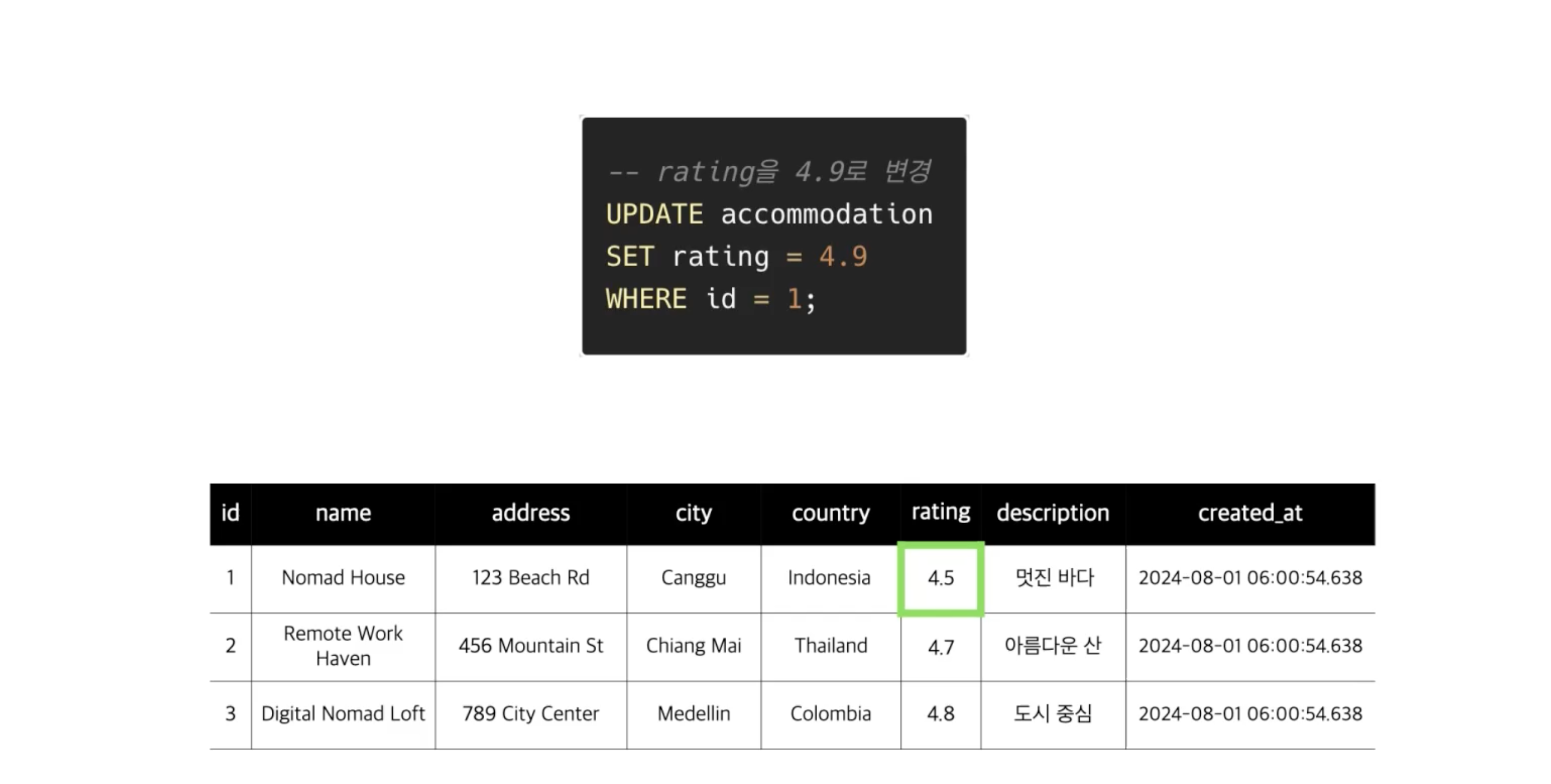Screen dimensions: 1551x784
Task: Click the WHERE keyword in the code block
Action: click(x=646, y=299)
